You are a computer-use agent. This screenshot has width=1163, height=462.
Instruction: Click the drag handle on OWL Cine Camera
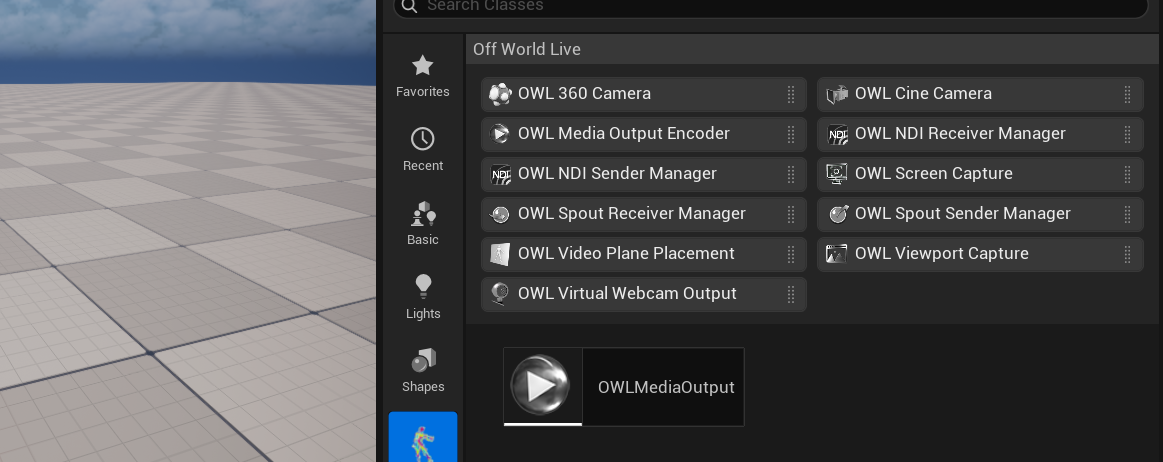1127,94
